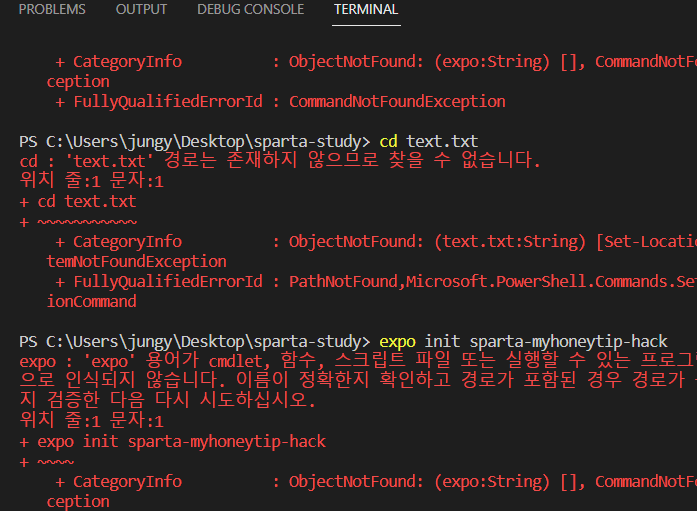Image resolution: width=697 pixels, height=511 pixels.
Task: Click the red '+ cd text.txt' line
Action: point(78,202)
